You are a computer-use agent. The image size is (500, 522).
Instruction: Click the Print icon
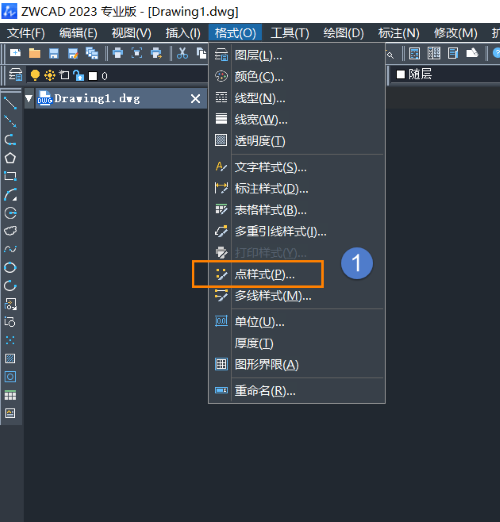click(x=118, y=53)
